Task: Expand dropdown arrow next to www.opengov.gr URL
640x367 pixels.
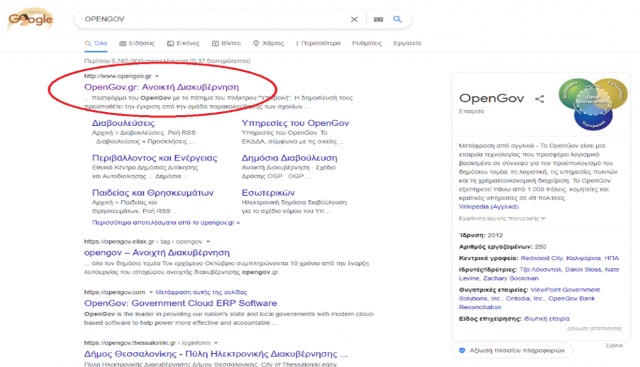Action: (x=157, y=76)
